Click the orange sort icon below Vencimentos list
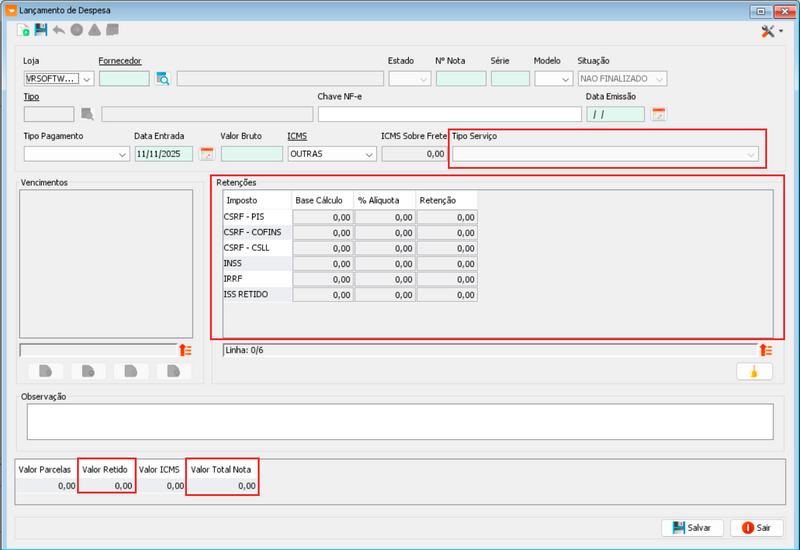The height and width of the screenshot is (550, 800). [185, 350]
